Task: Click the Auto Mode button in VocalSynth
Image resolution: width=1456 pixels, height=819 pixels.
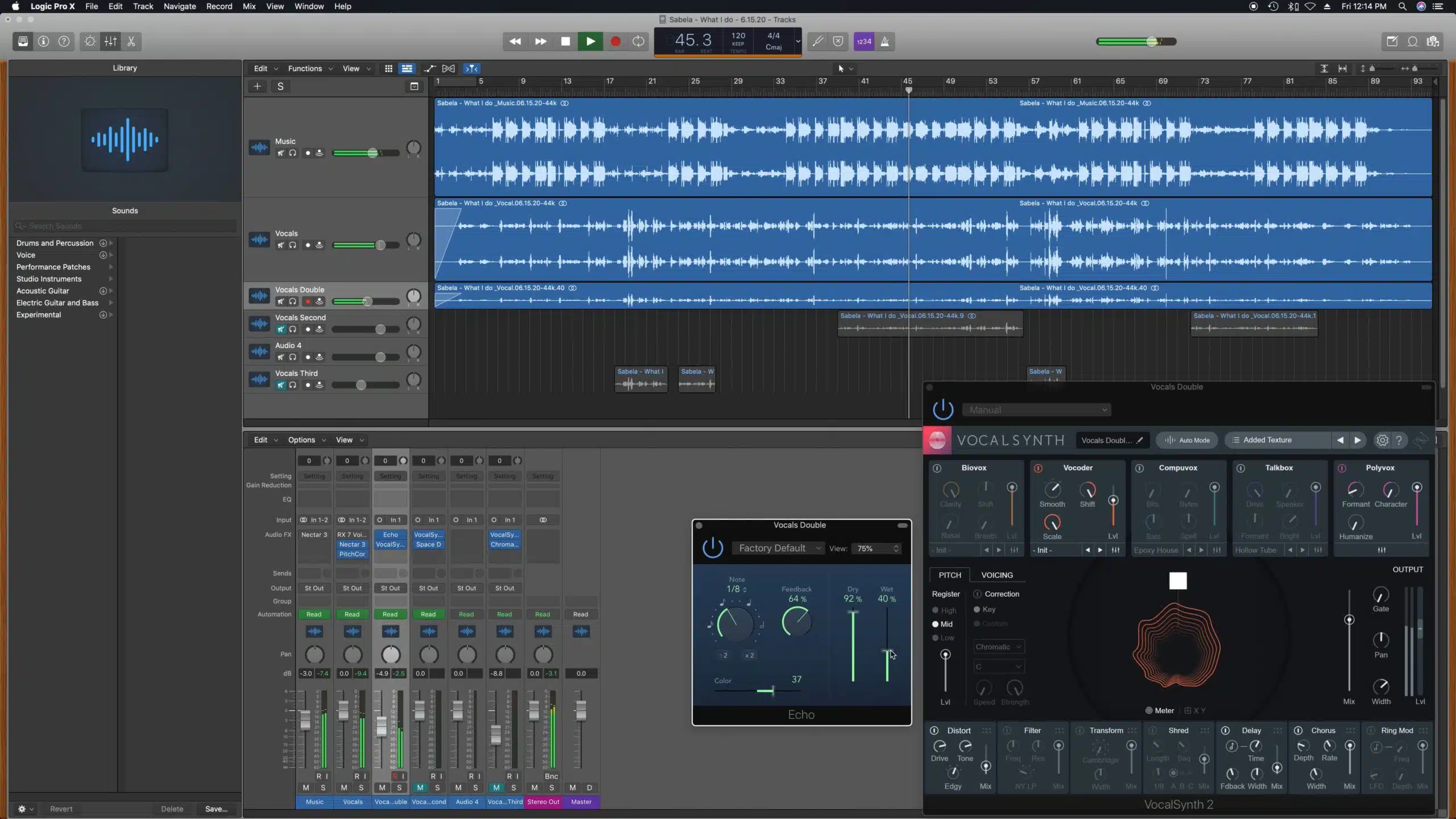Action: click(1187, 440)
